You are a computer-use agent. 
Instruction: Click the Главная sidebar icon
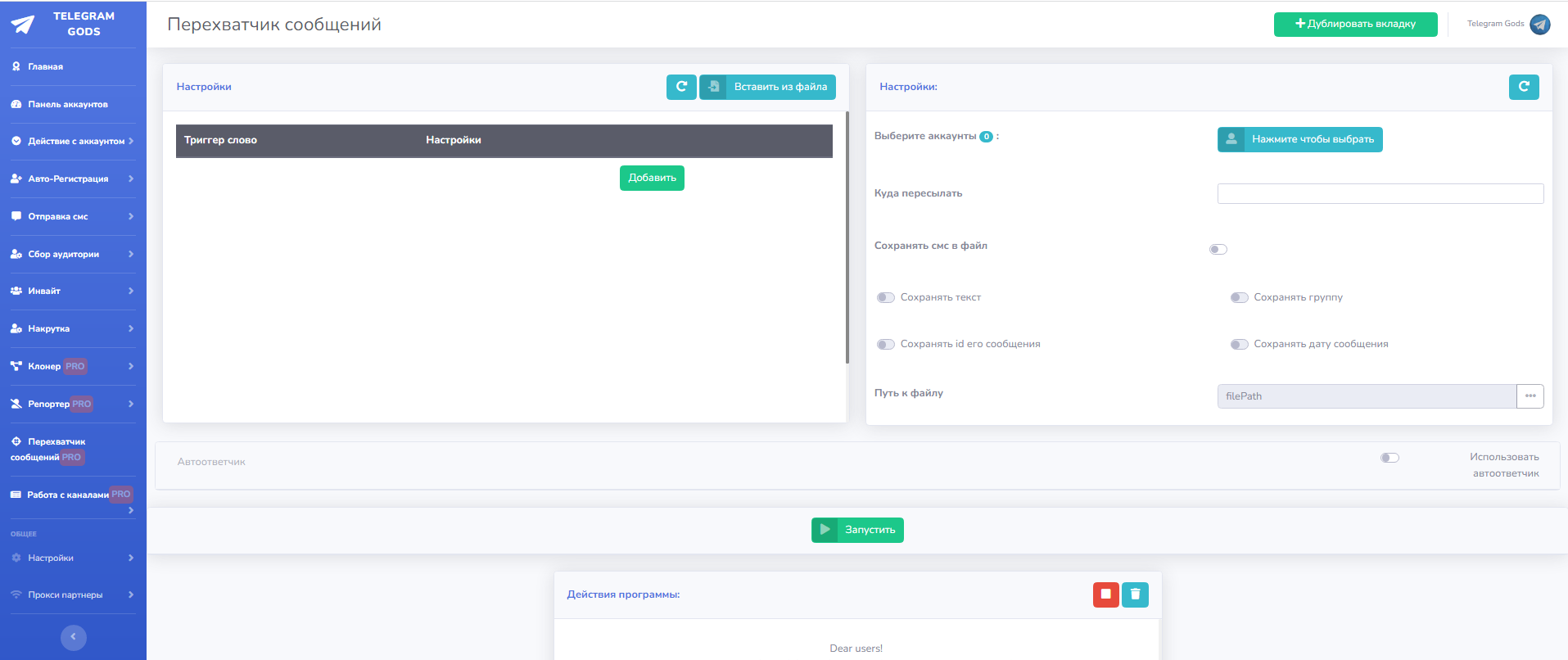pos(16,66)
